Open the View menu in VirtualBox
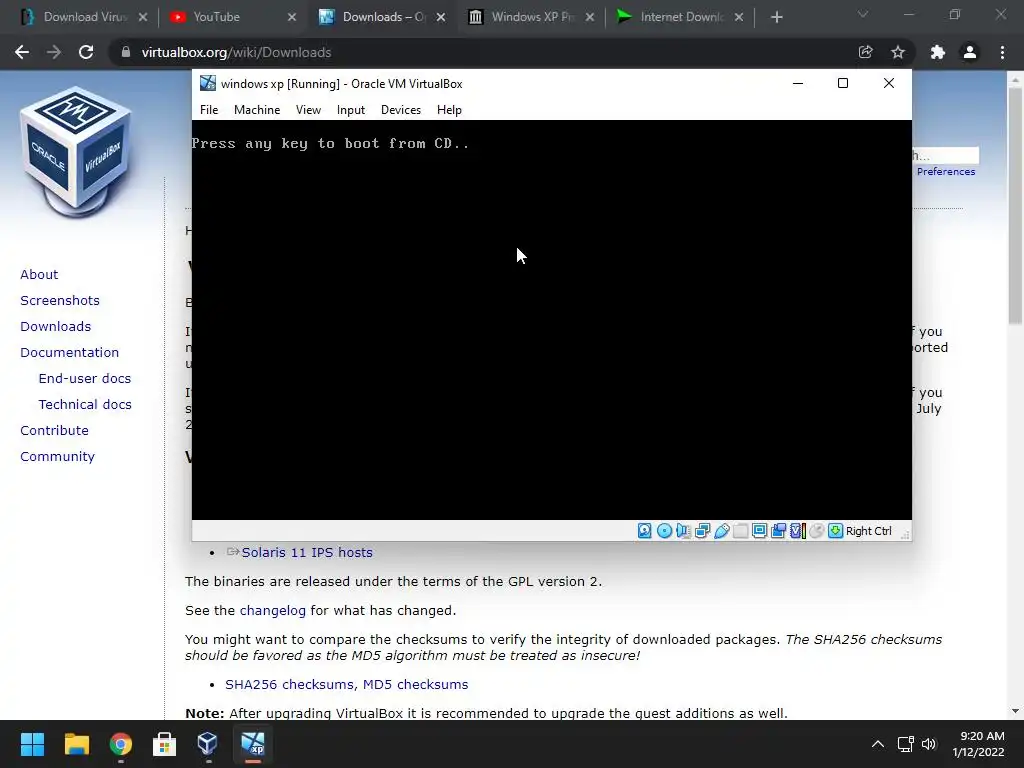The height and width of the screenshot is (768, 1024). point(308,110)
